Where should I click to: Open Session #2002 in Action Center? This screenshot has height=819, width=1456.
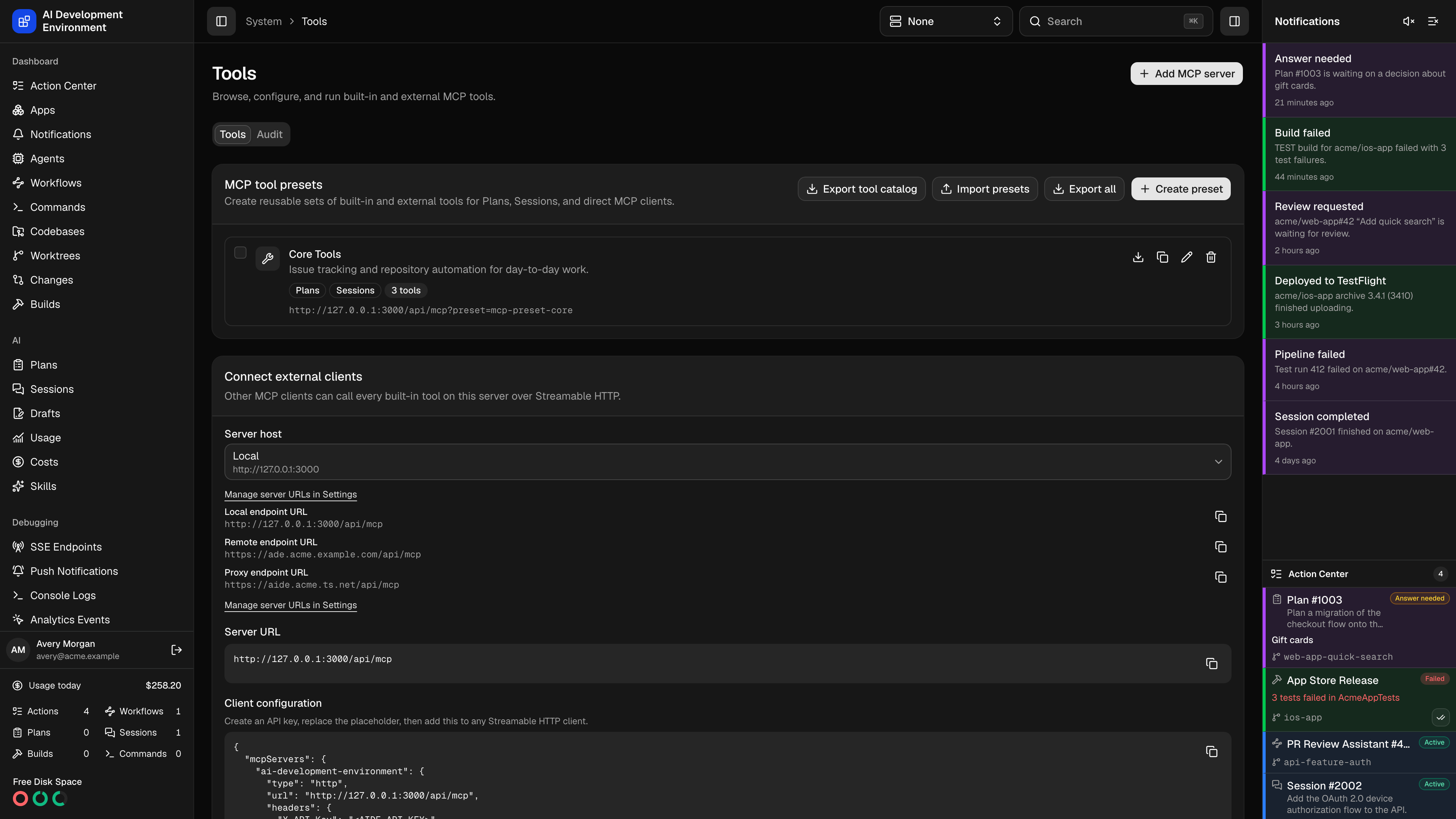[x=1359, y=796]
